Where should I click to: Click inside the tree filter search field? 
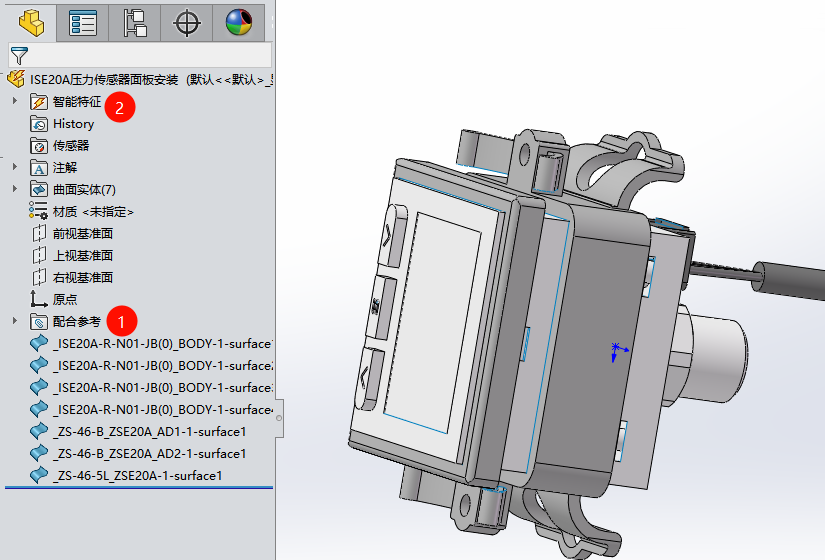pos(150,55)
